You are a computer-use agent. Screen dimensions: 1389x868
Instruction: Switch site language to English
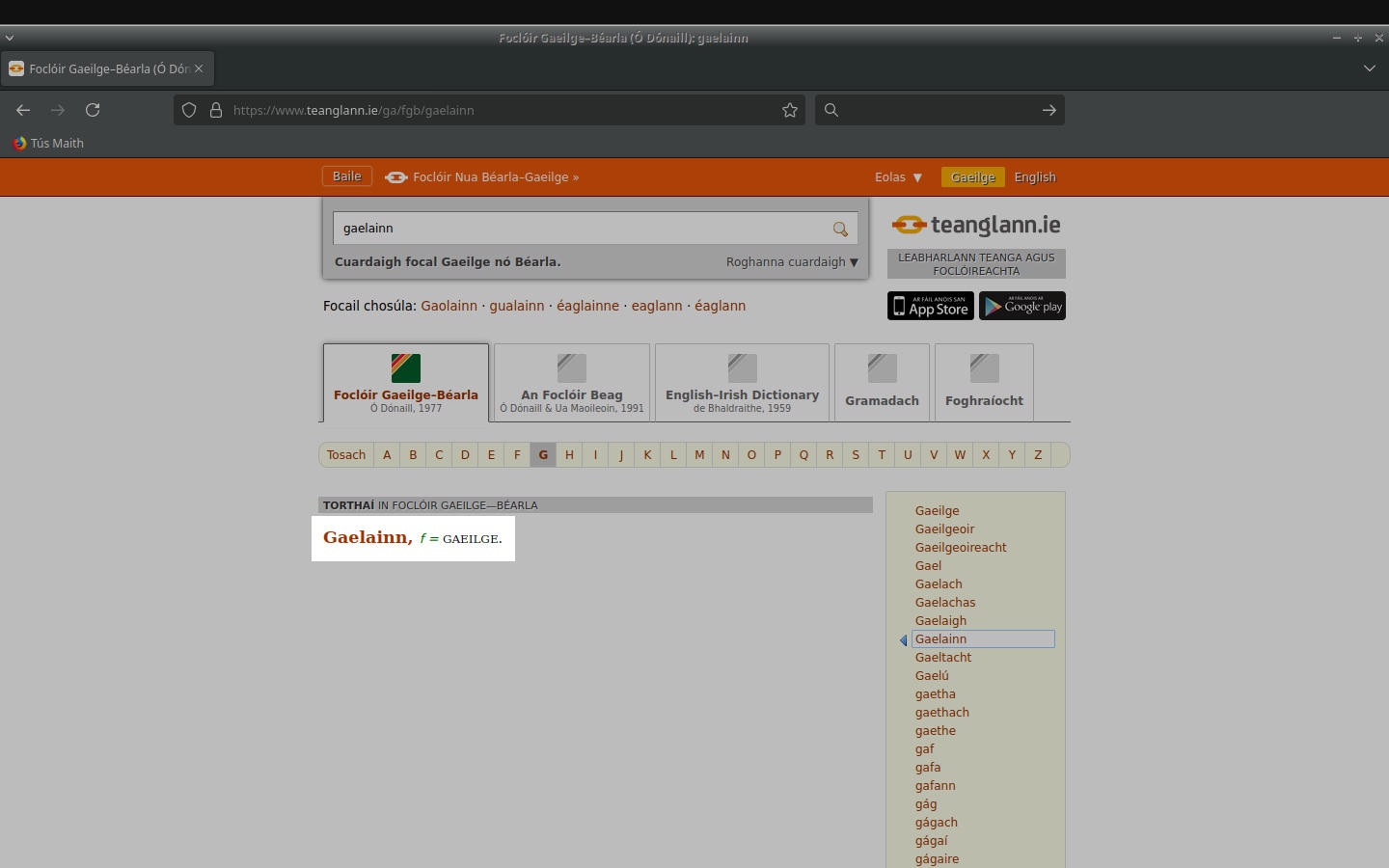1035,177
